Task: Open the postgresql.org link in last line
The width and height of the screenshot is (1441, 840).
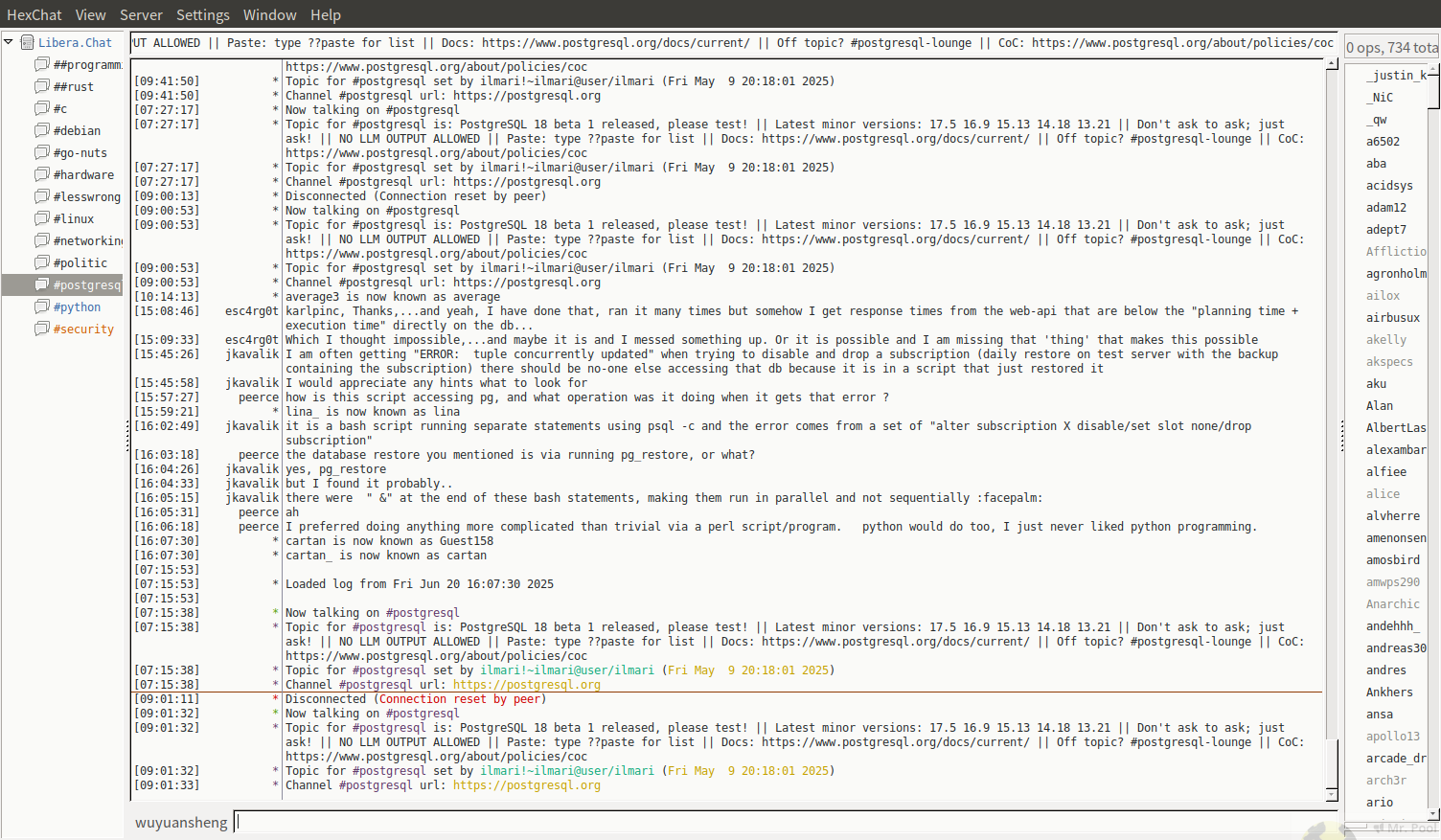Action: click(x=526, y=785)
